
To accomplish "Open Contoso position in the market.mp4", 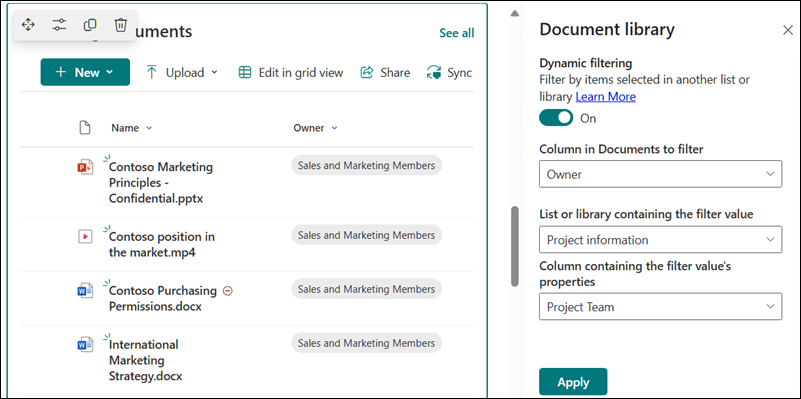I will [162, 245].
